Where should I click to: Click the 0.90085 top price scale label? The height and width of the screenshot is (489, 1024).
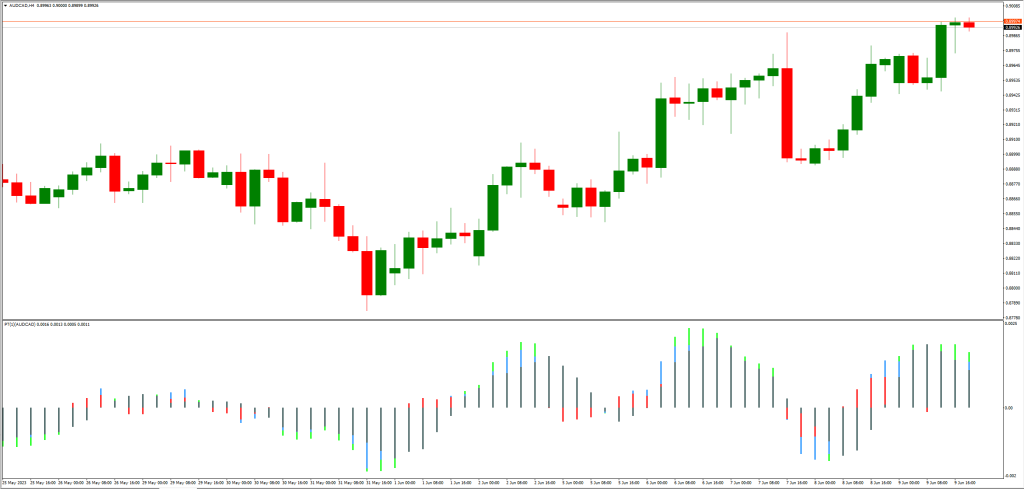coord(1012,6)
